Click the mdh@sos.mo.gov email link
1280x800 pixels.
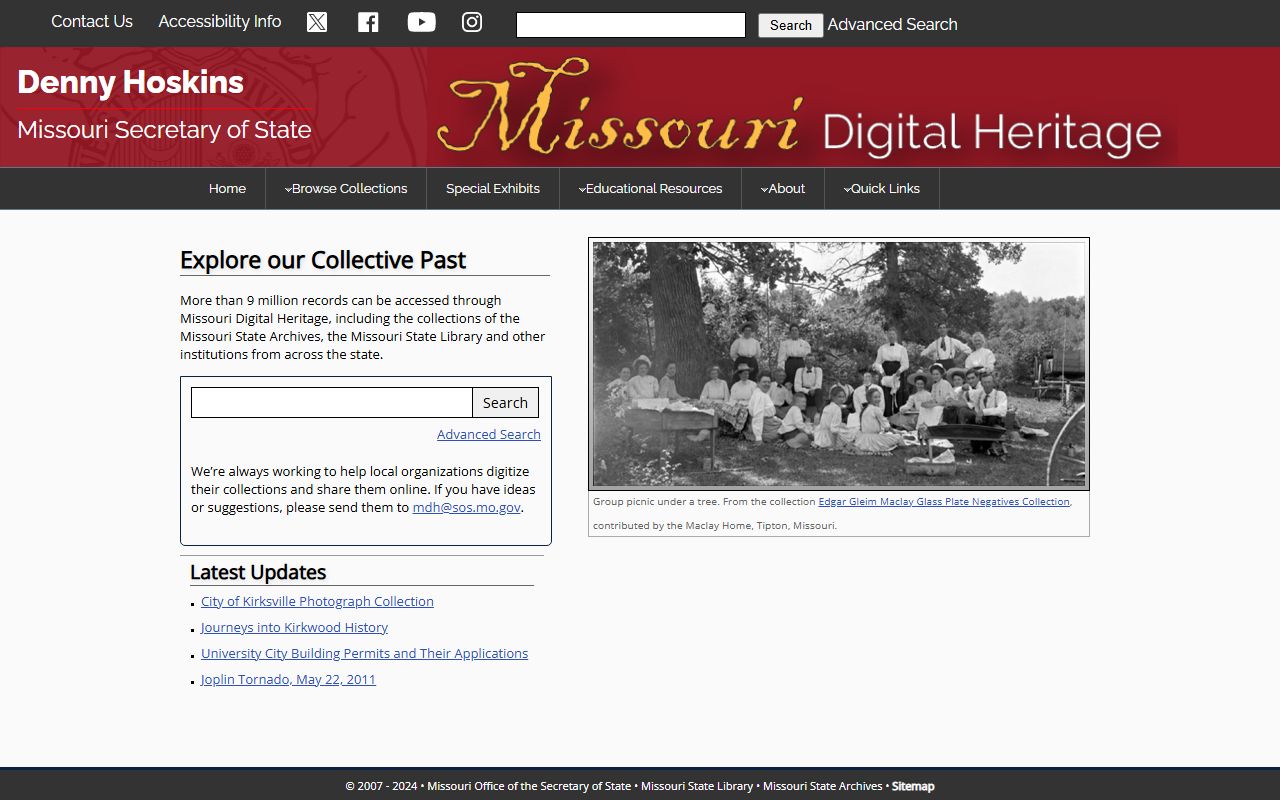coord(467,507)
